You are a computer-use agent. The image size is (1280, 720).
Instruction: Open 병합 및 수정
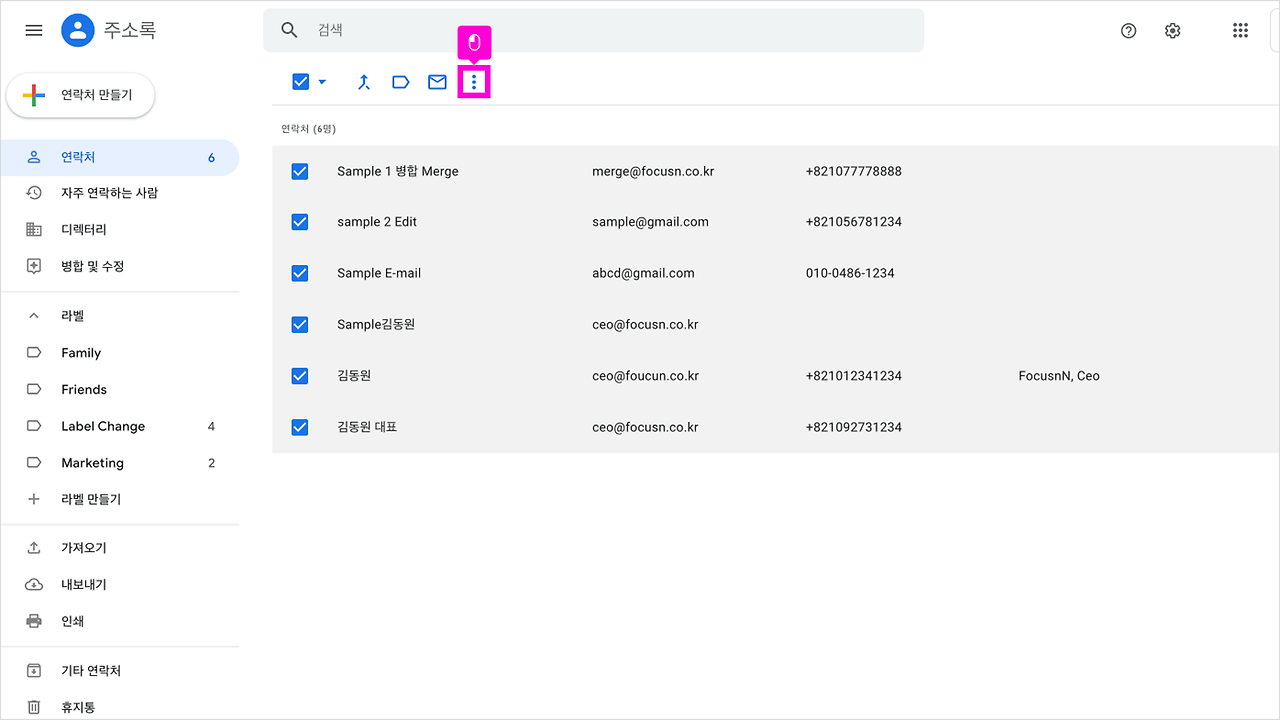click(x=120, y=266)
